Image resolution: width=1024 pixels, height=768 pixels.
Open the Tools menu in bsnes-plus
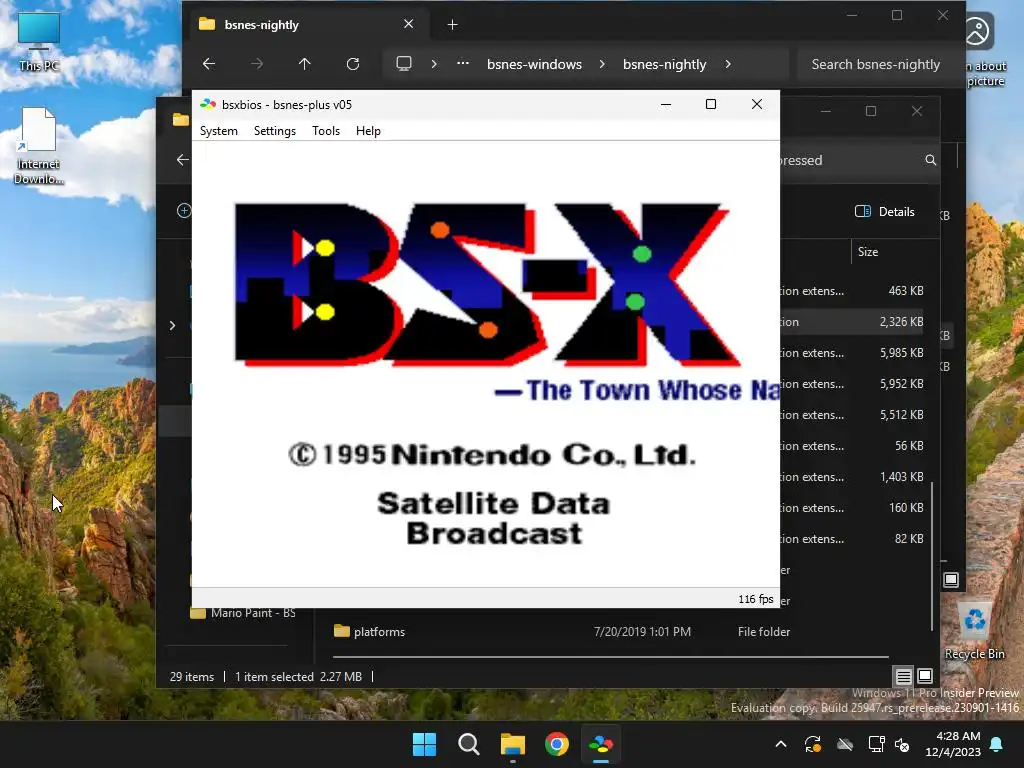pyautogui.click(x=326, y=131)
